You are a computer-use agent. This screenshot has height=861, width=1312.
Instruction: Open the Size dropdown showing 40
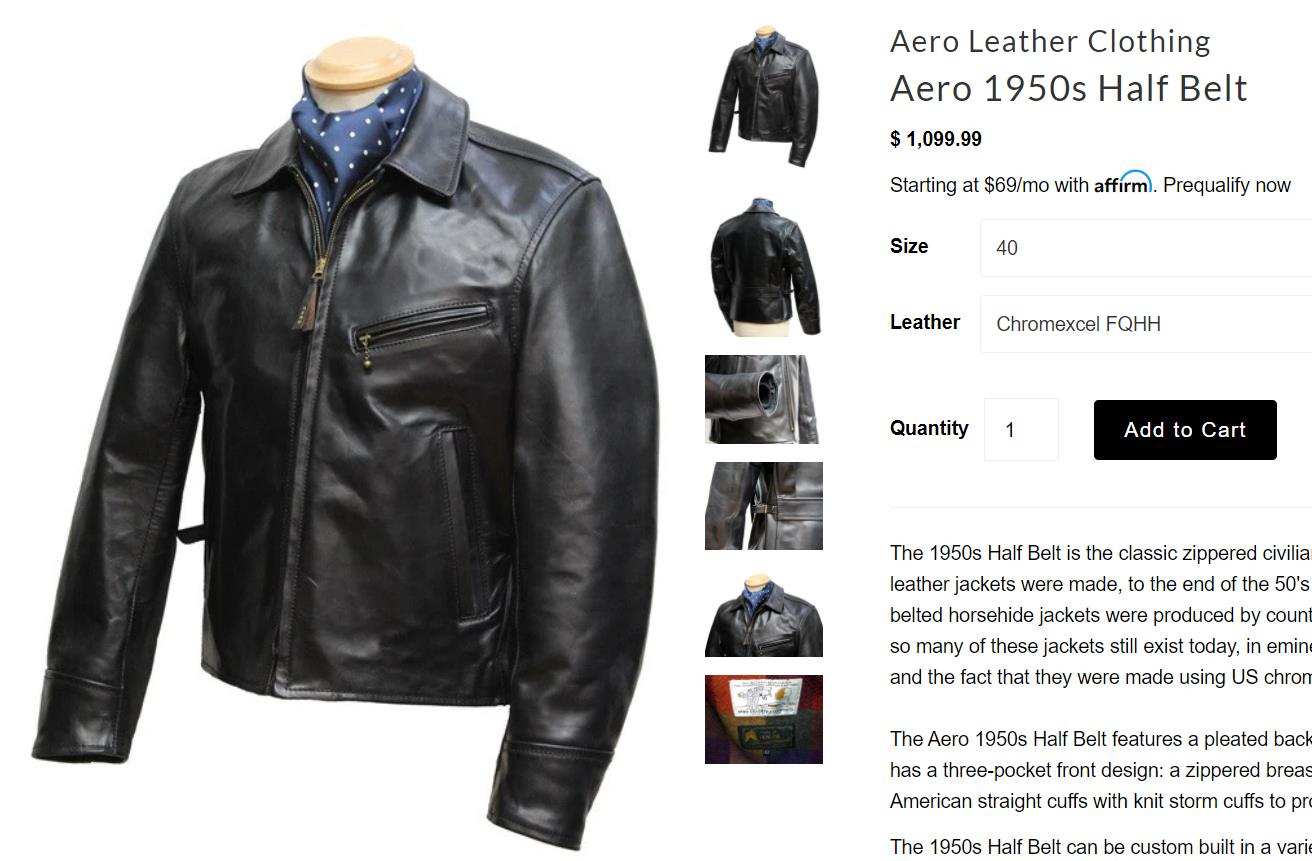click(x=1146, y=248)
